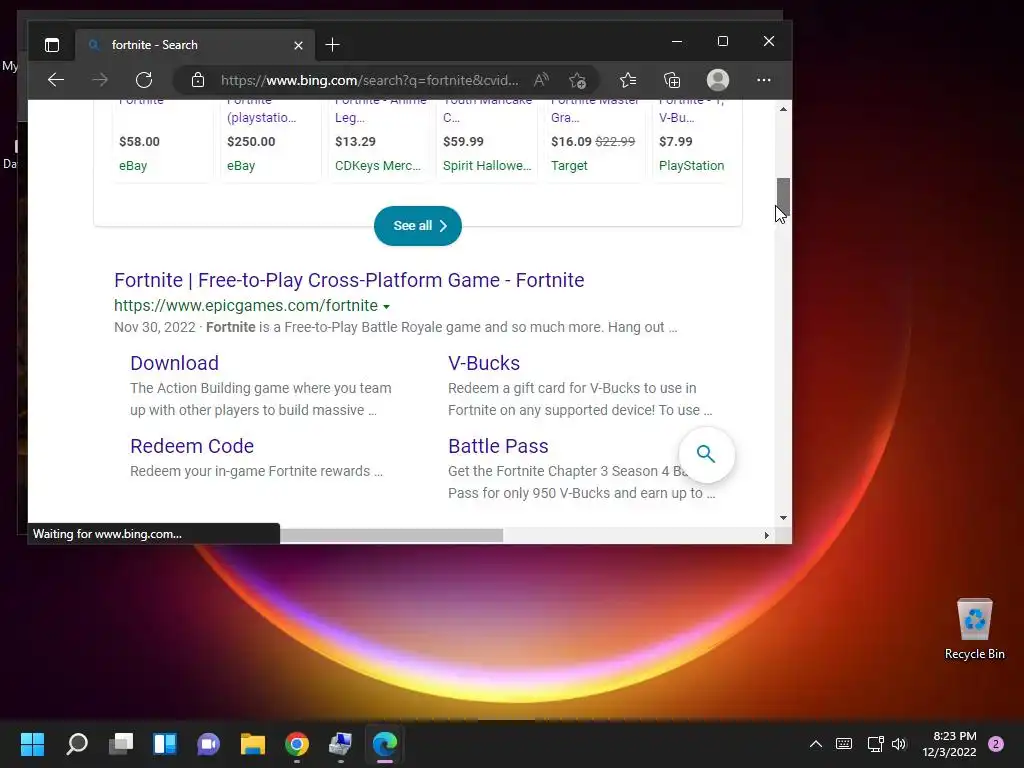Open the Widgets panel
The width and height of the screenshot is (1024, 768).
point(165,744)
